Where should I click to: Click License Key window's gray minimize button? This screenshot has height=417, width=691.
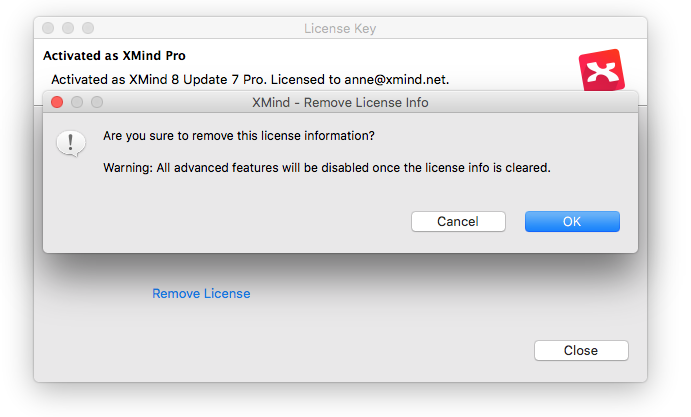pos(68,28)
